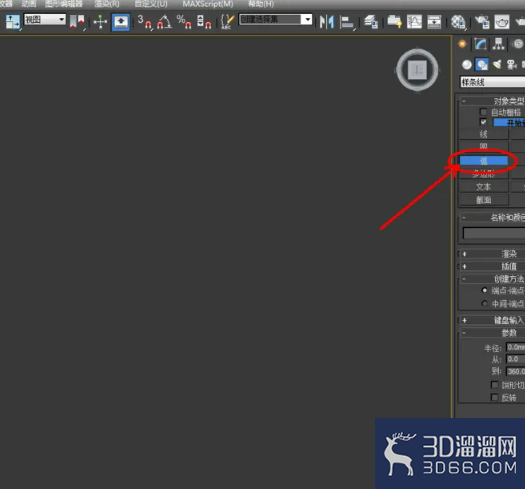Click the 到 end angle field
This screenshot has height=489, width=525.
coord(515,371)
